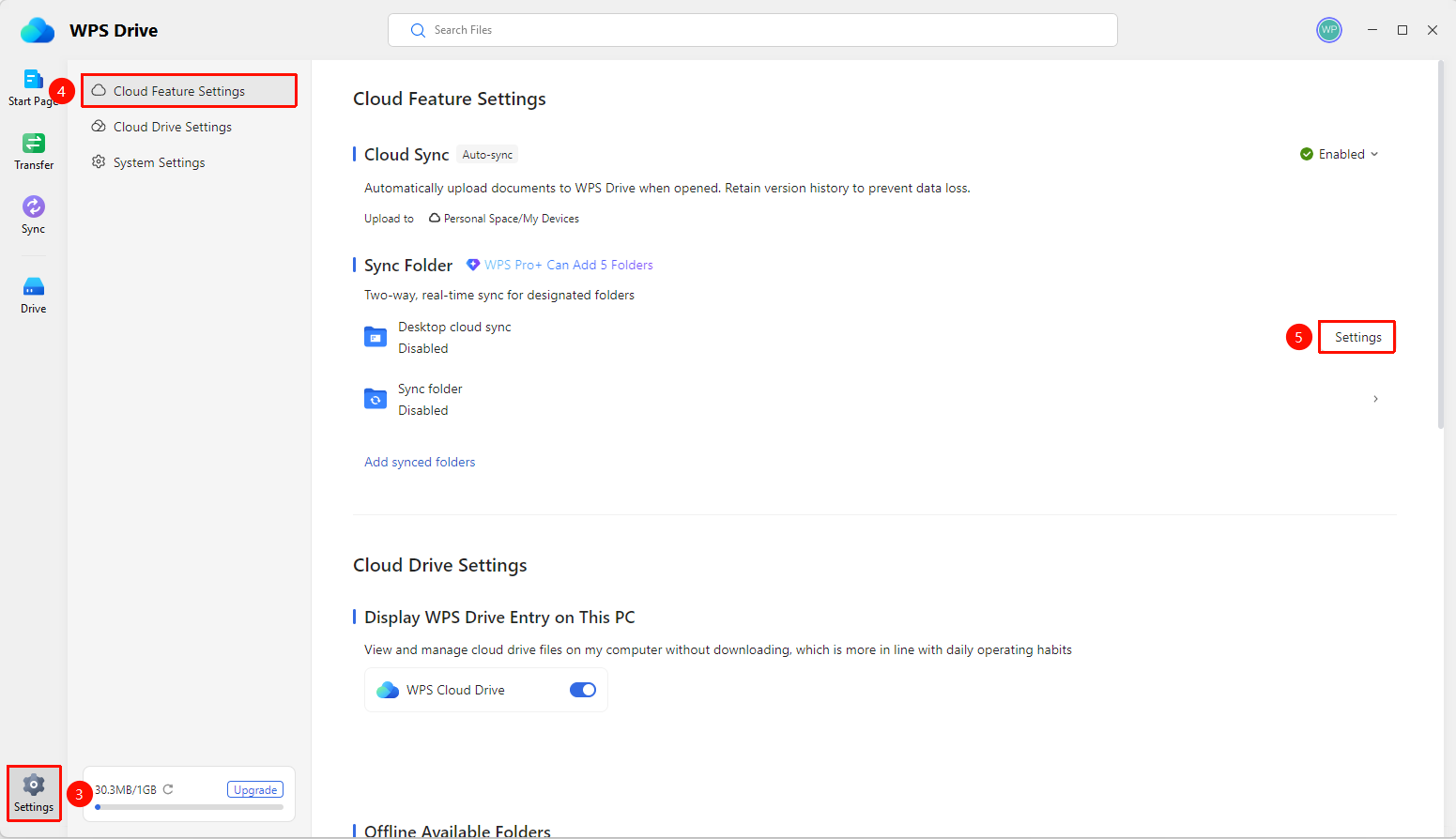1456x839 pixels.
Task: Click the user avatar icon
Action: (1329, 30)
